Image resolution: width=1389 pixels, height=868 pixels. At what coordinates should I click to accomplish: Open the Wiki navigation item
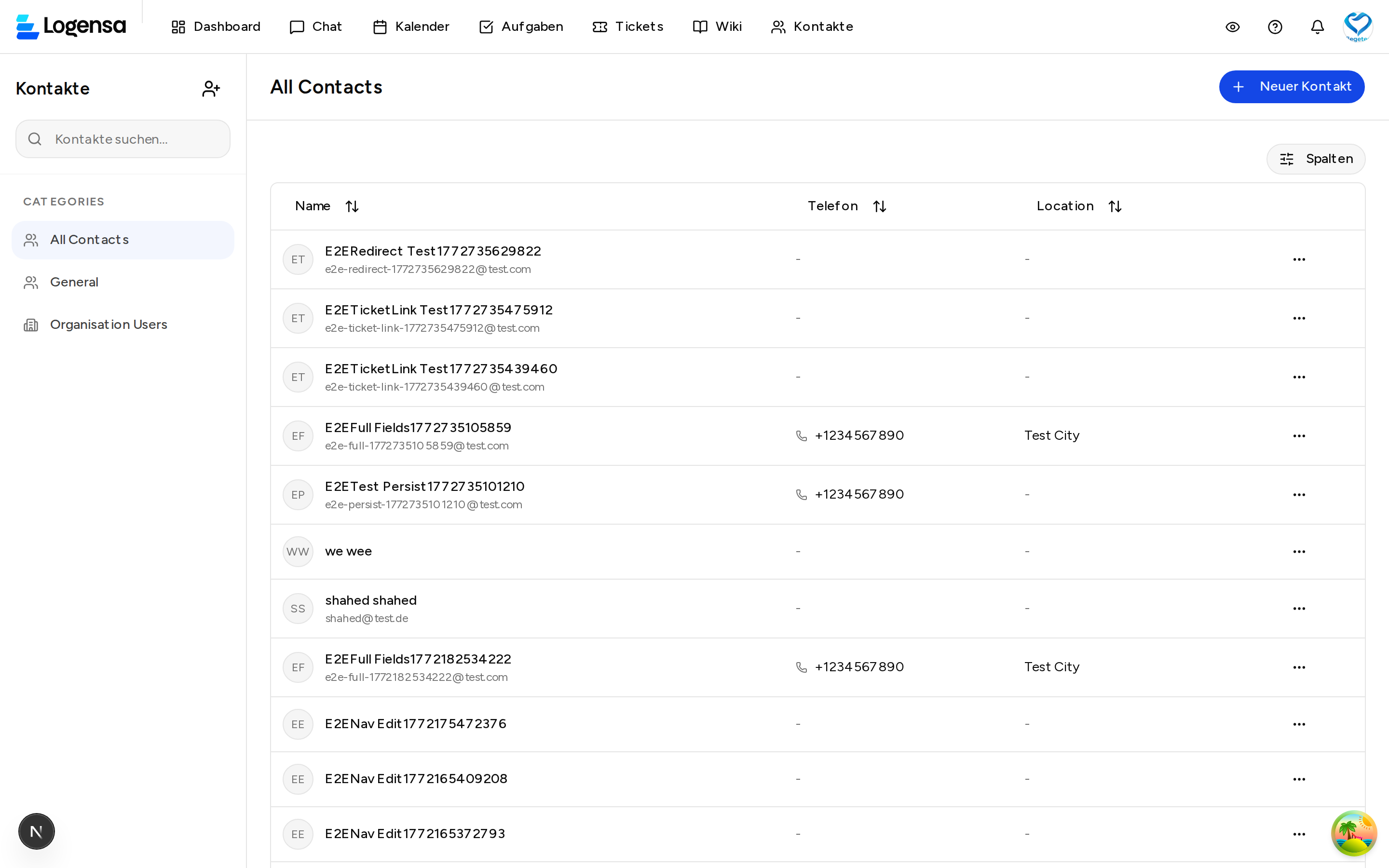pos(718,27)
